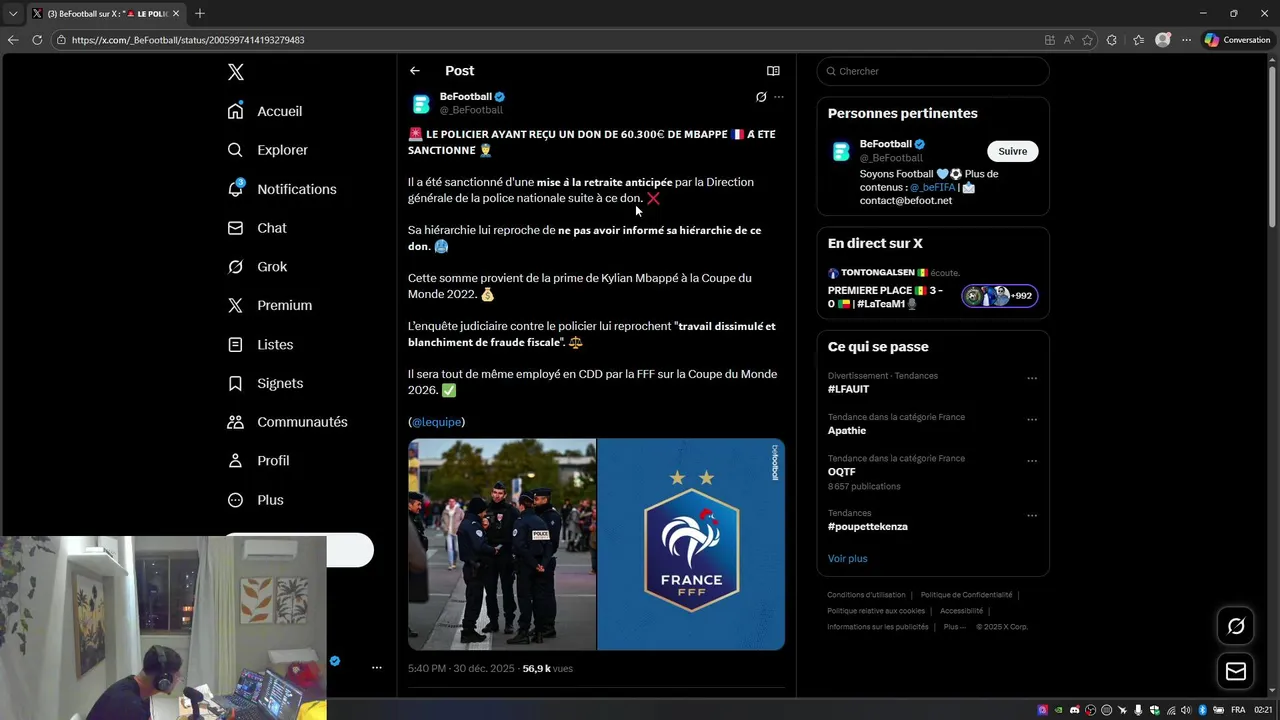This screenshot has width=1280, height=720.
Task: Click the address bar URL
Action: point(188,40)
